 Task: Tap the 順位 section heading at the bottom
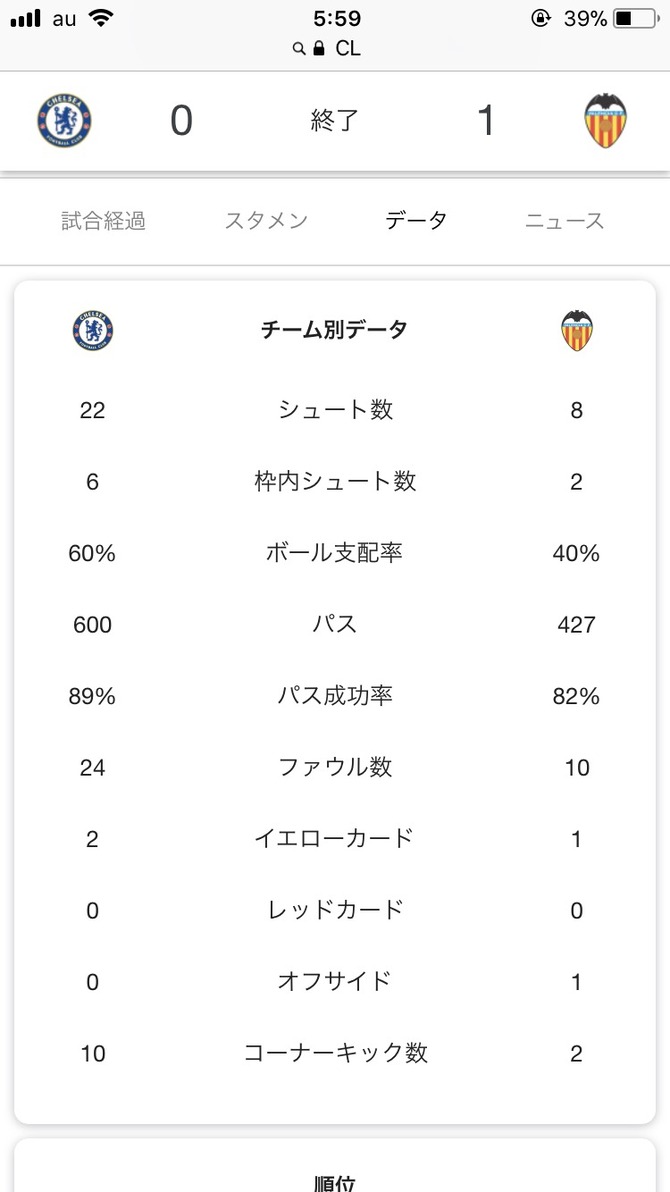coord(335,1182)
